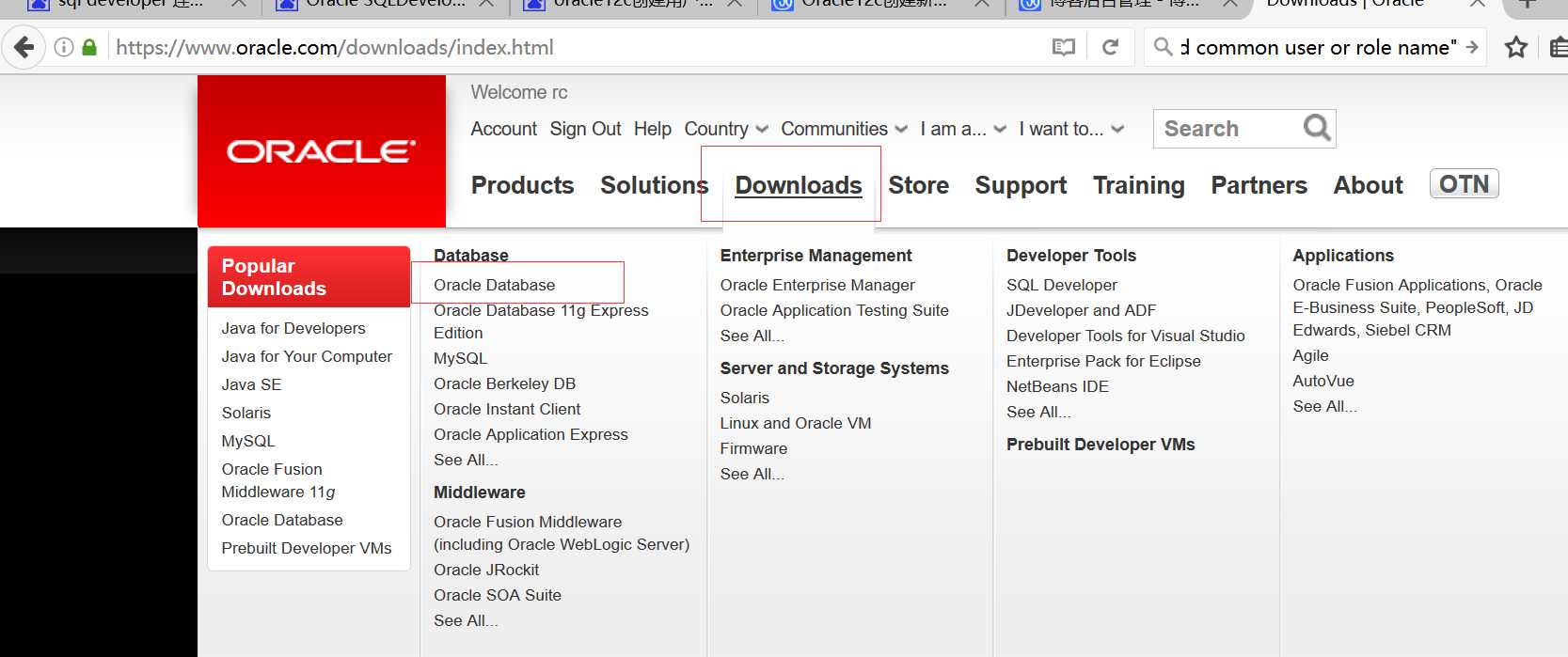
Task: Open the Firmware link
Action: click(753, 448)
